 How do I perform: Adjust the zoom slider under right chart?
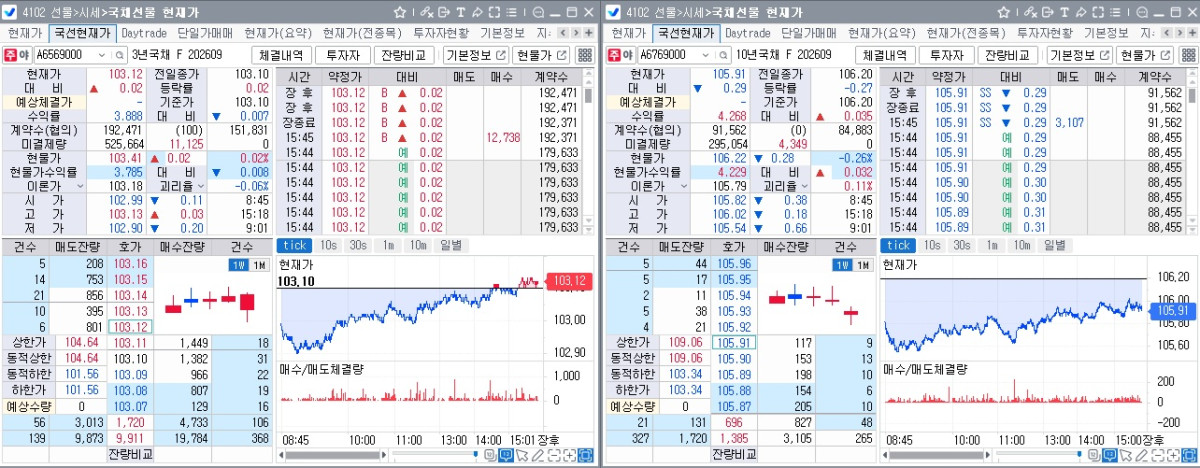(1079, 453)
